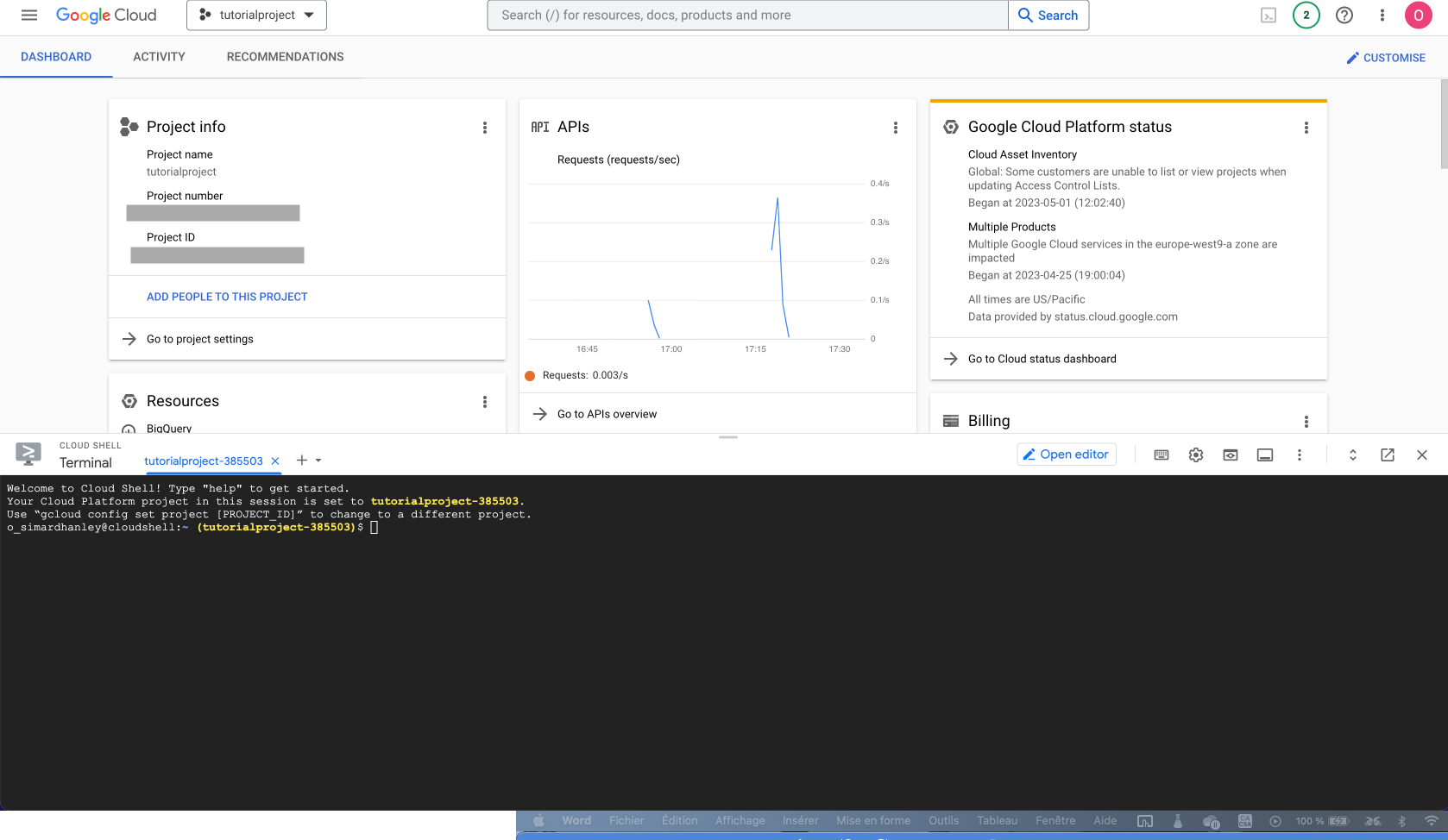Screen dimensions: 1448x840
Task: Click the BigQuery resource entry
Action: 169,428
